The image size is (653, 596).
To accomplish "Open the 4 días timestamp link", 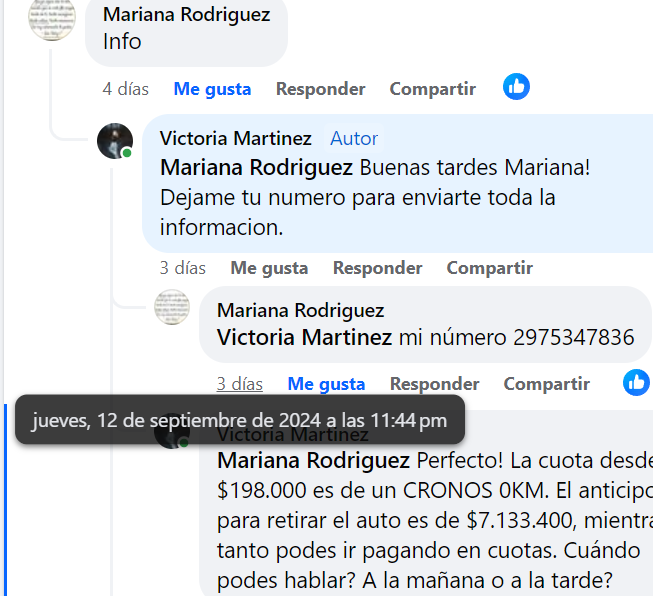I will [x=126, y=89].
